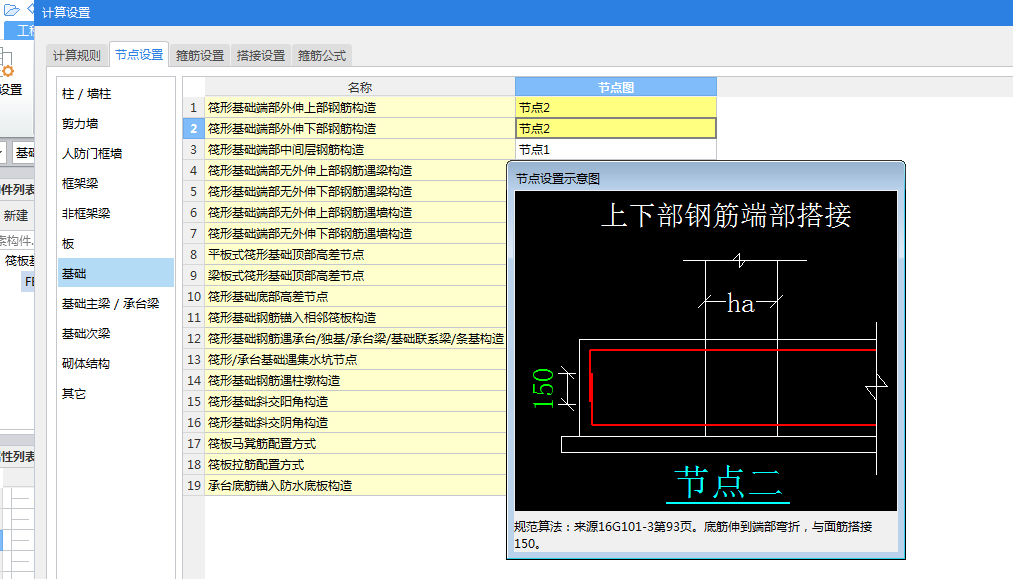Viewport: 1013px width, 579px height.
Task: Select row 筏板马凳筋配置方式
Action: tap(356, 443)
